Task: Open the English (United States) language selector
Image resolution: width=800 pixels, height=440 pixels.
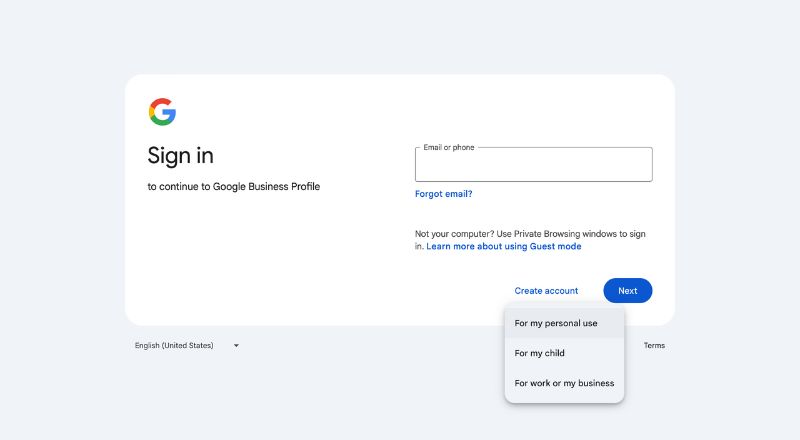Action: tap(175, 346)
